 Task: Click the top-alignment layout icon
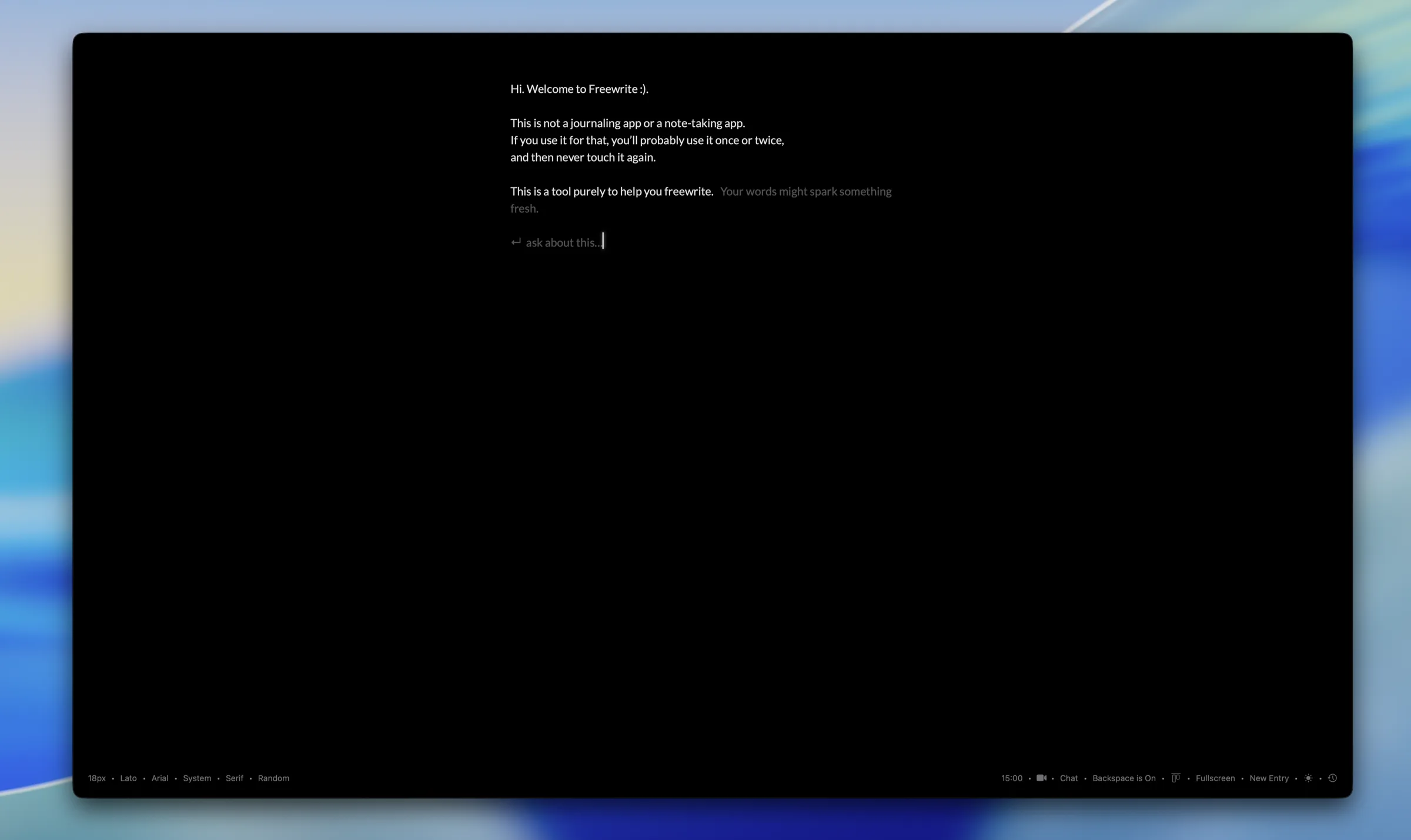(1175, 778)
